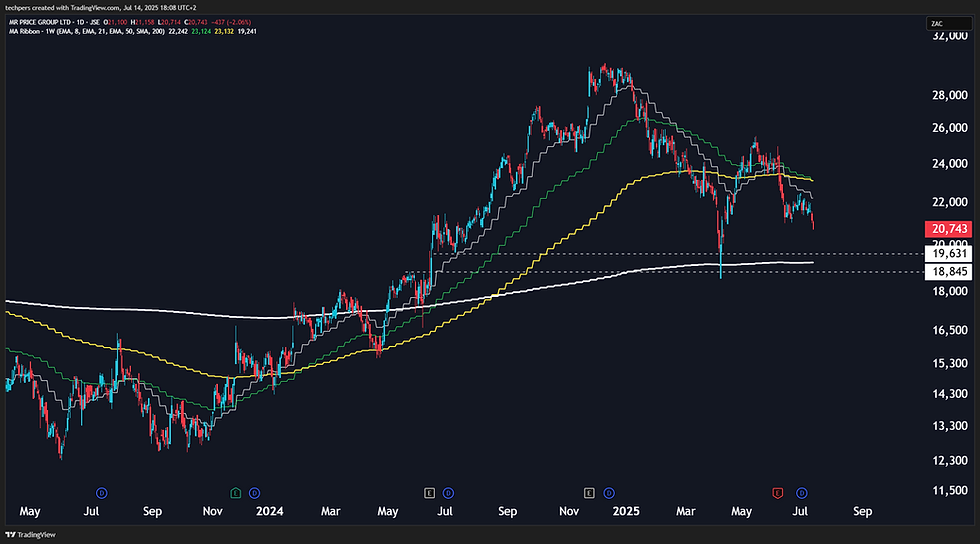Screen dimensions: 980x544
Task: Click the 26,000 price axis label
Action: (x=949, y=128)
